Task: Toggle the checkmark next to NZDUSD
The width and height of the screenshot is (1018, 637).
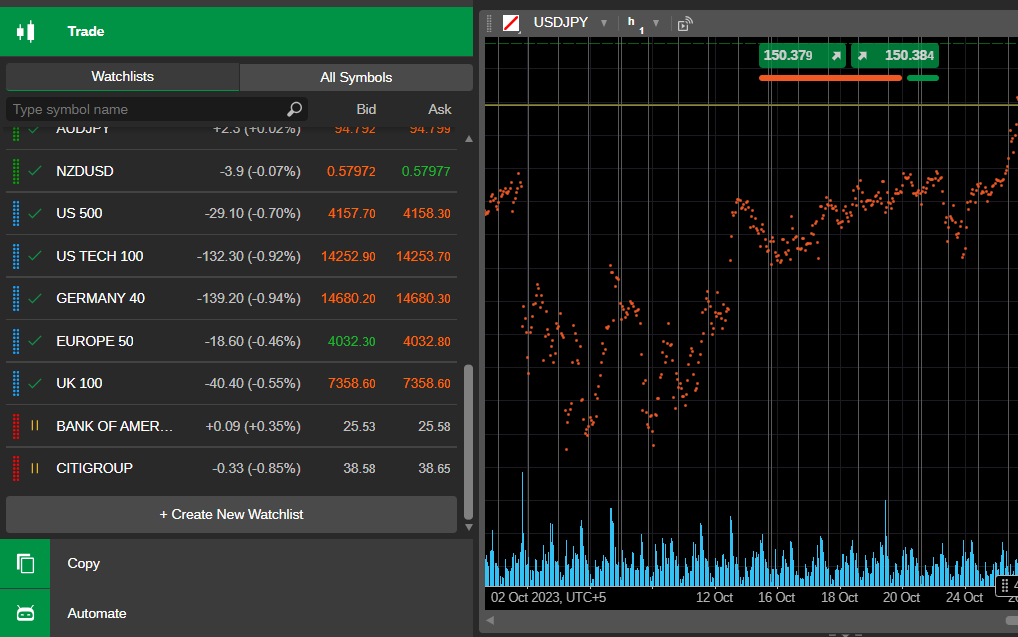Action: pyautogui.click(x=35, y=171)
